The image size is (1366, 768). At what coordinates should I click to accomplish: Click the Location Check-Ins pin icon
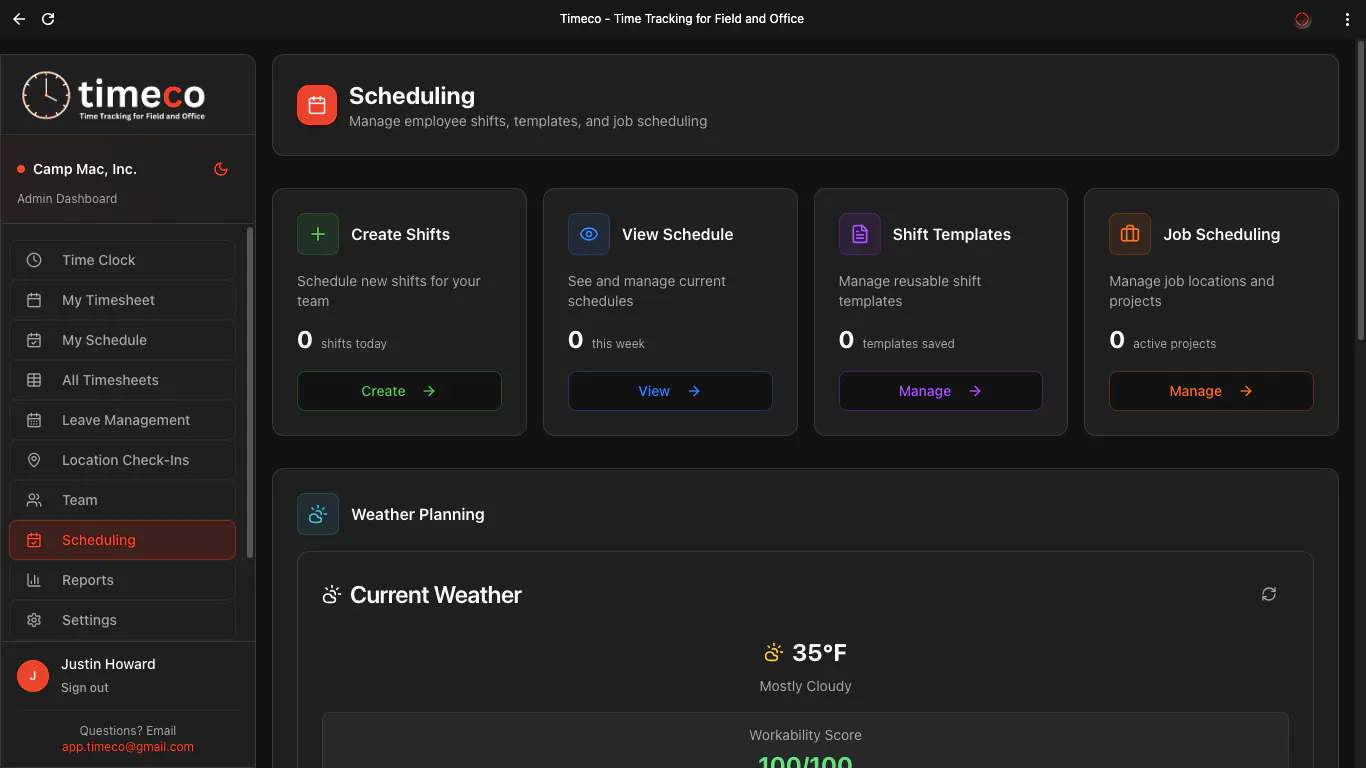pos(34,460)
